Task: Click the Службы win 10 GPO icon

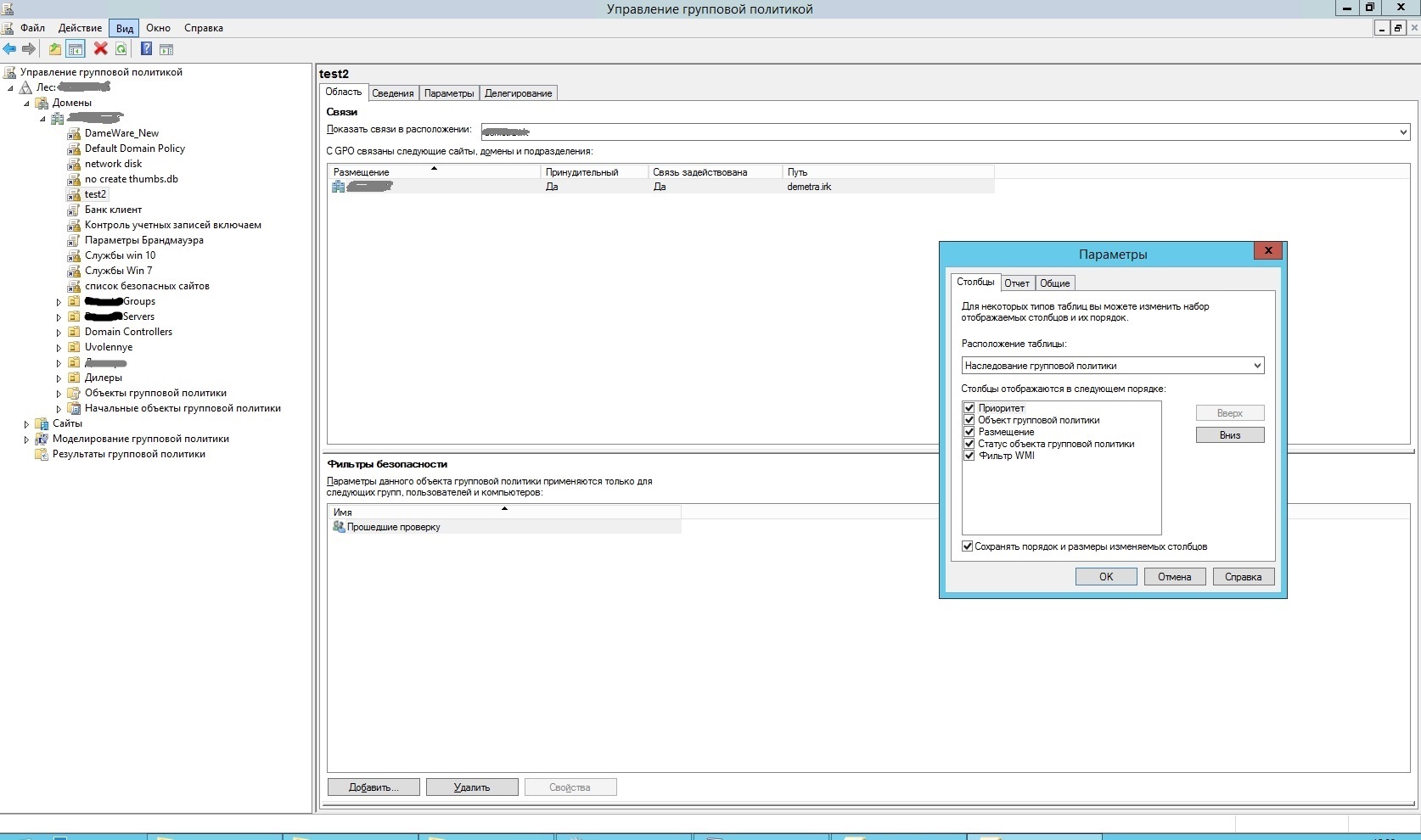Action: 74,255
